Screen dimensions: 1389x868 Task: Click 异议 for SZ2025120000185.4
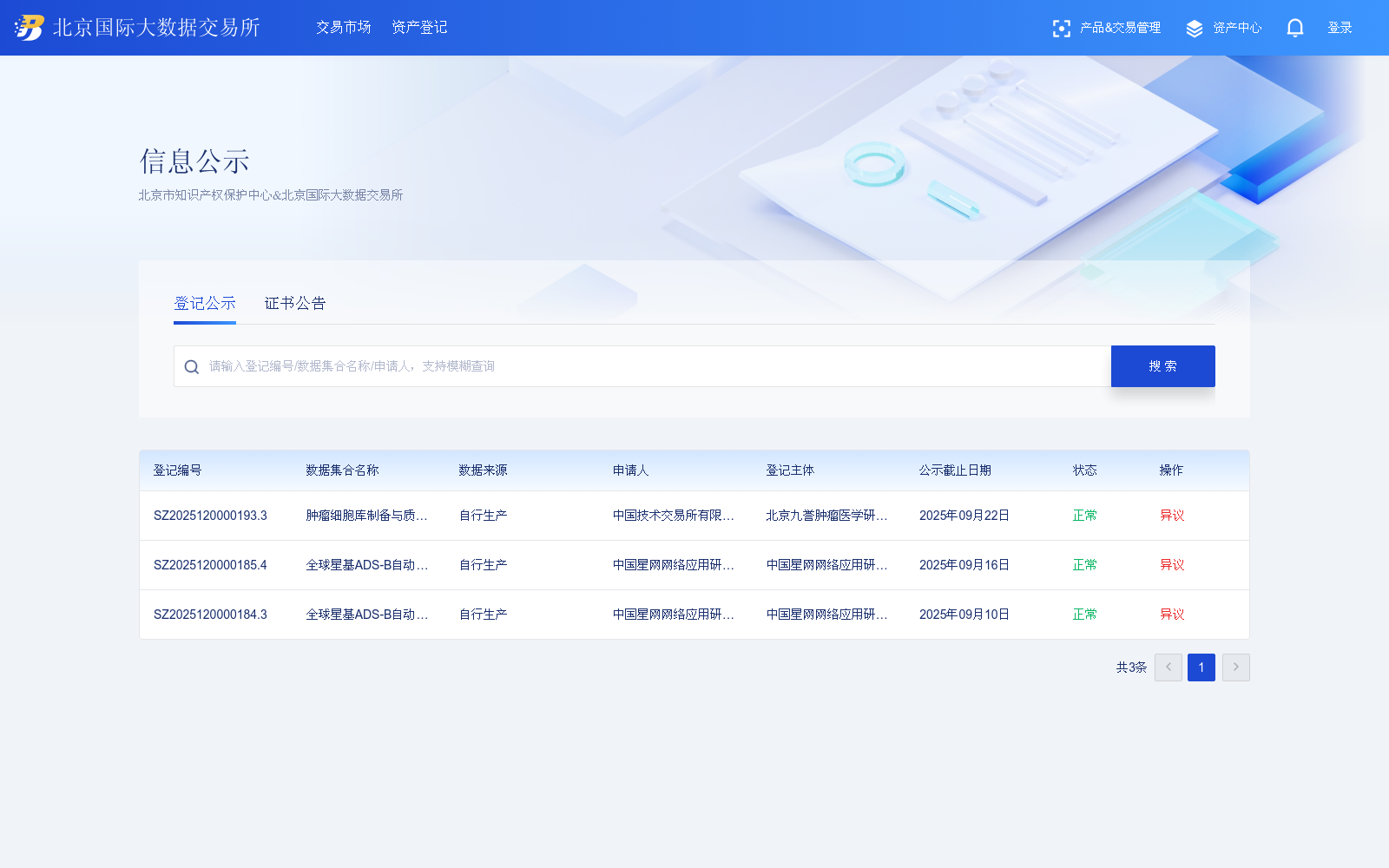[1172, 565]
